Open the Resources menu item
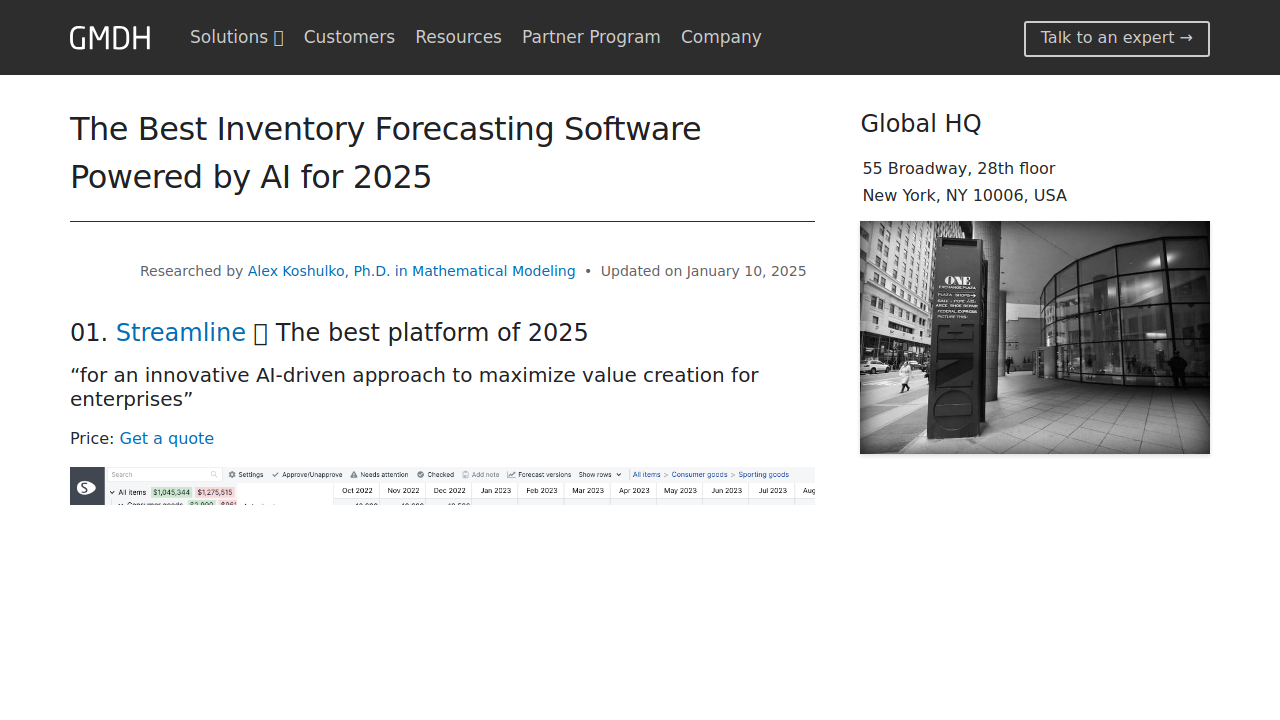The width and height of the screenshot is (1280, 720). (458, 37)
